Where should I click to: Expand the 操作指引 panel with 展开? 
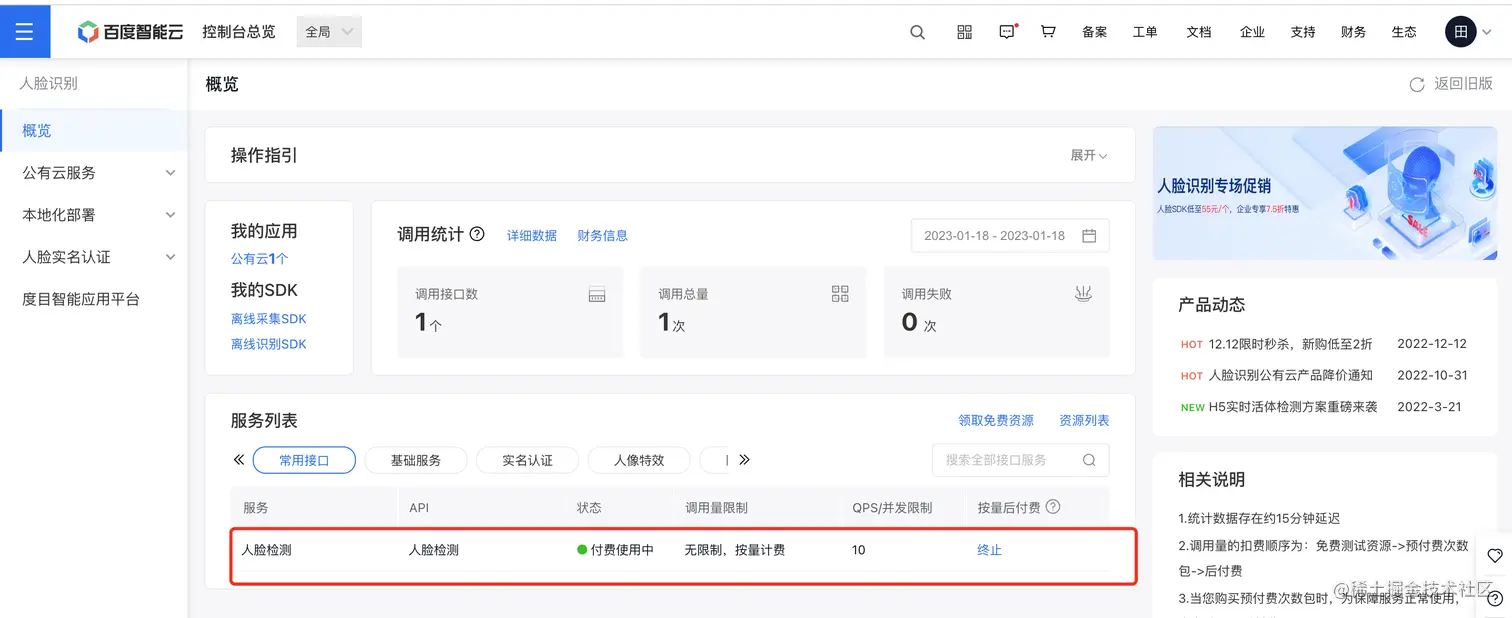1089,156
